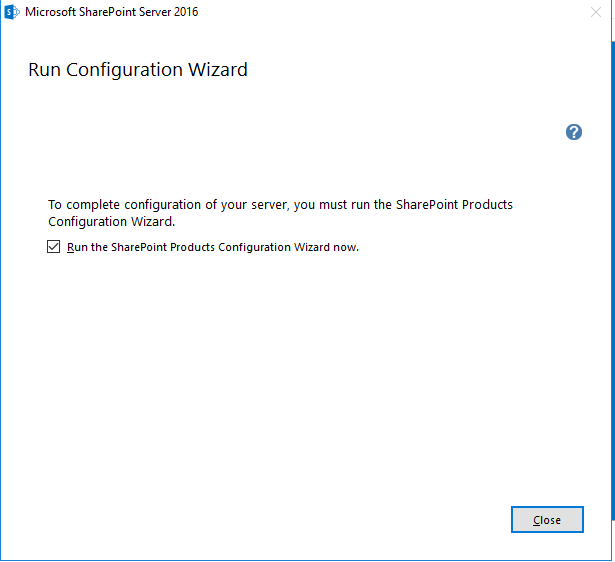Click the Close button
The image size is (615, 562).
[x=547, y=520]
